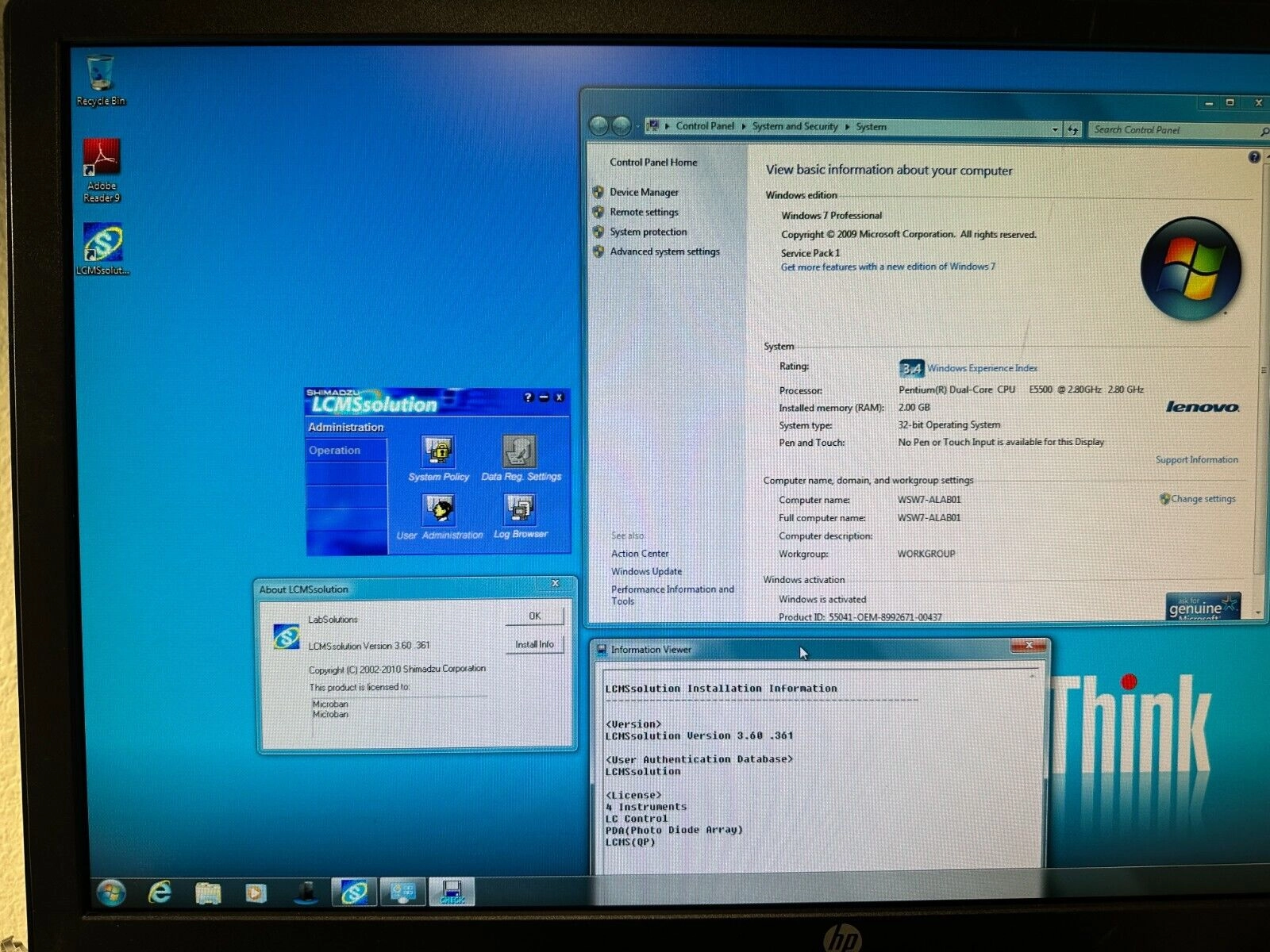Screen dimensions: 1270x952
Task: Select the Adobe Reader 9 desktop shortcut
Action: point(102,171)
